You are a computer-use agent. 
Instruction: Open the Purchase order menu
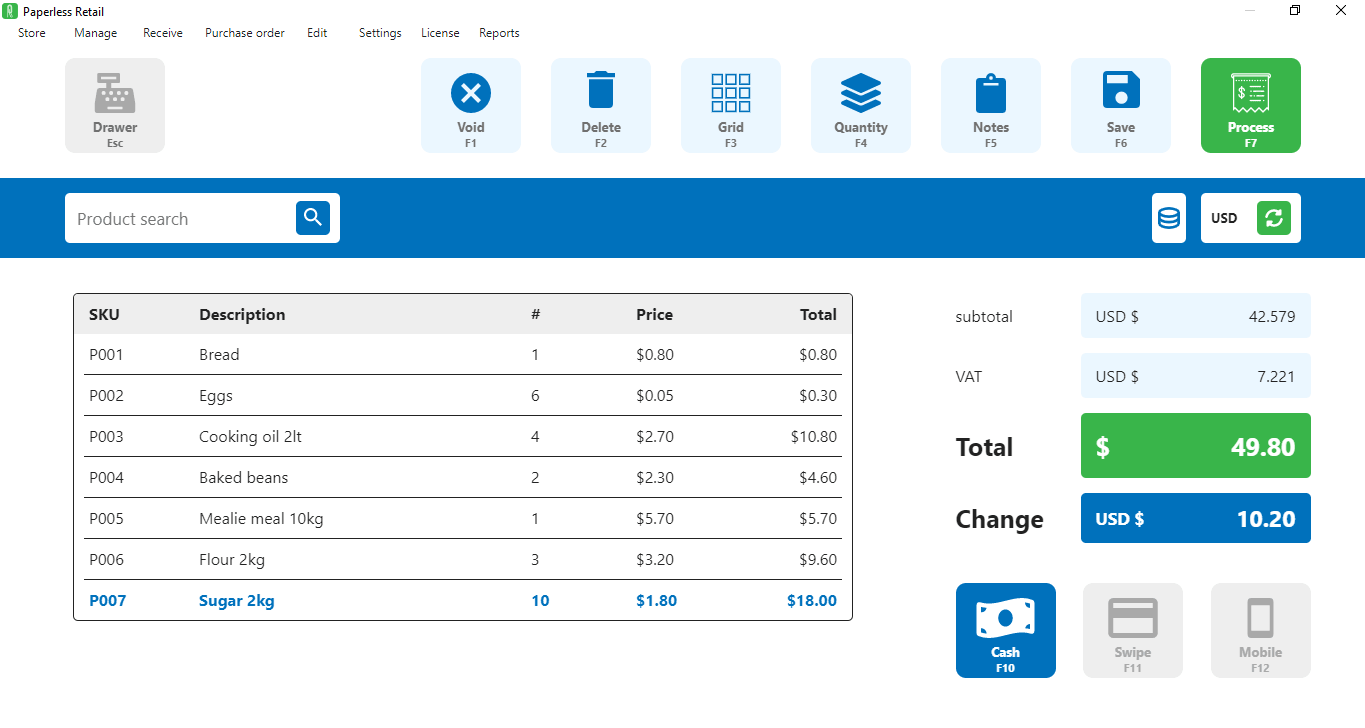pyautogui.click(x=245, y=33)
